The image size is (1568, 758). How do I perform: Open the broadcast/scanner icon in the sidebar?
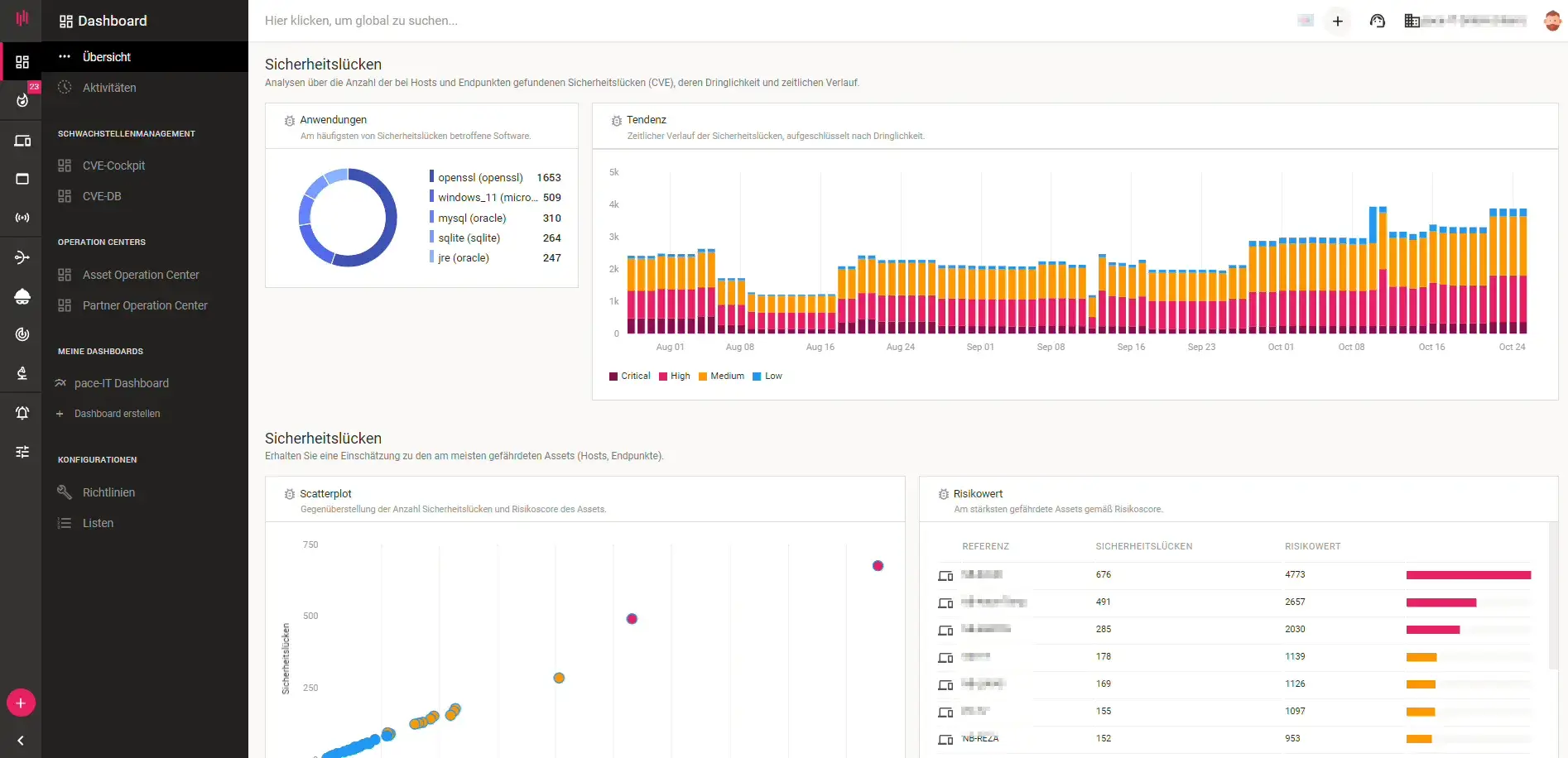coord(22,218)
